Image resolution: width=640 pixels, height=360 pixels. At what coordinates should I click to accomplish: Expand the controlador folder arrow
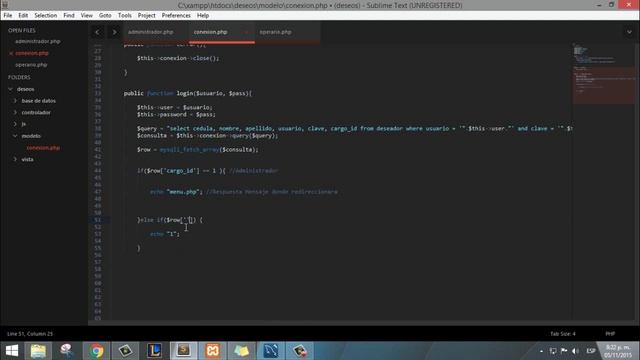point(15,112)
